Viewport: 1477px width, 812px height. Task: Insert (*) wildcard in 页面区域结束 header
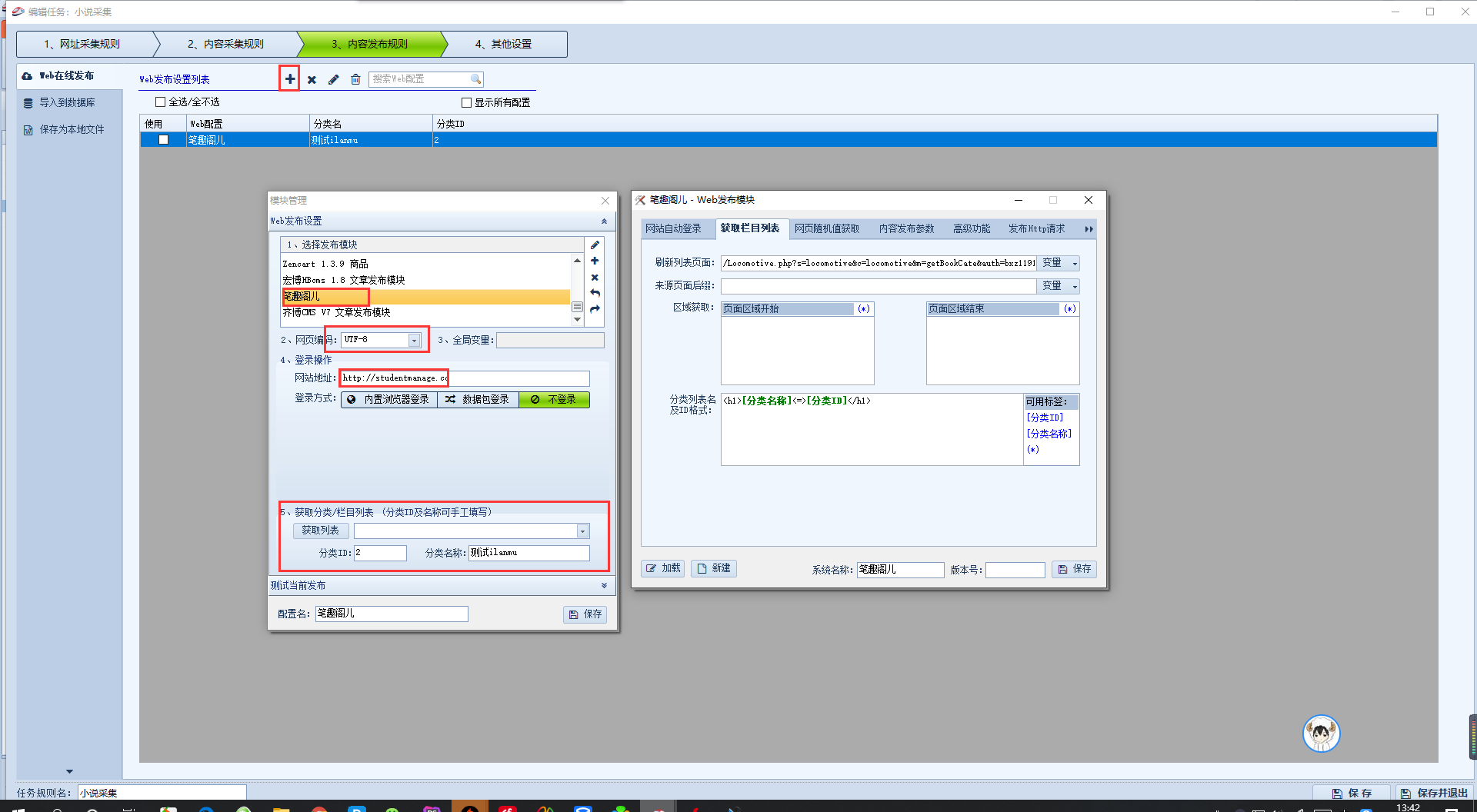click(x=1070, y=308)
